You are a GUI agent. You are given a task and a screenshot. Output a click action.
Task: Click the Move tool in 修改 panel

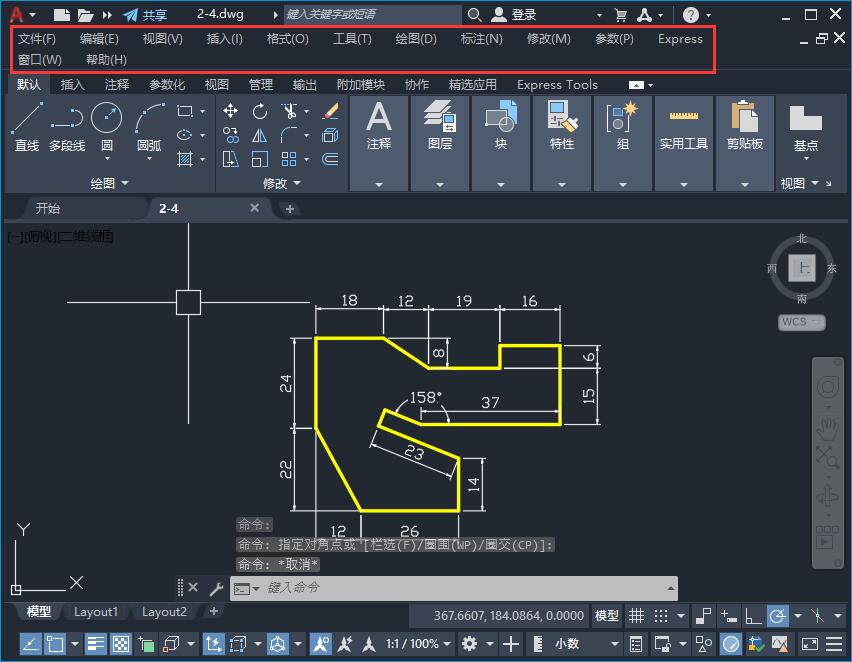pyautogui.click(x=231, y=110)
